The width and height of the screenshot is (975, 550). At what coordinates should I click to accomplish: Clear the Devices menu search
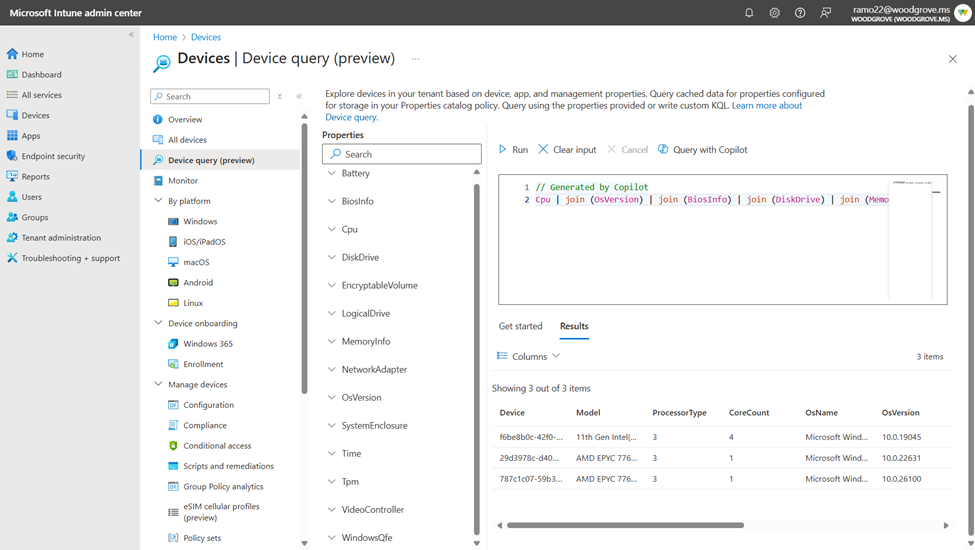coord(280,96)
